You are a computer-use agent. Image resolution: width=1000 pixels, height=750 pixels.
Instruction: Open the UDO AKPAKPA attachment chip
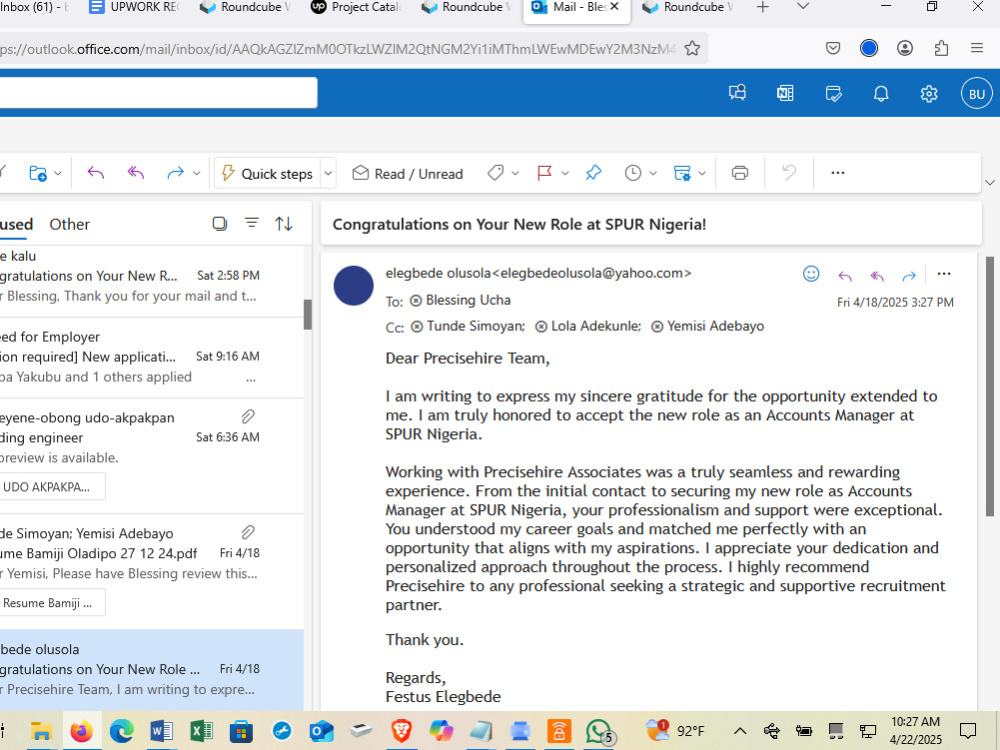coord(52,487)
